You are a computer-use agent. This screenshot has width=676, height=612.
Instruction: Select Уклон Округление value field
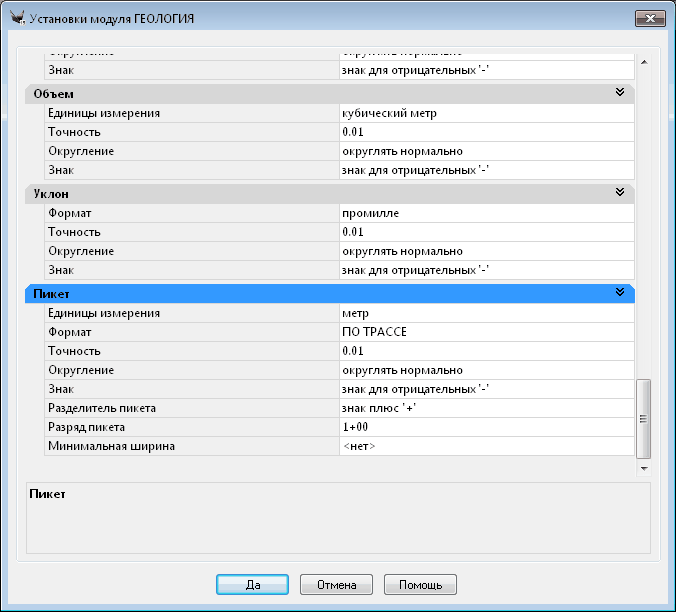(x=486, y=251)
